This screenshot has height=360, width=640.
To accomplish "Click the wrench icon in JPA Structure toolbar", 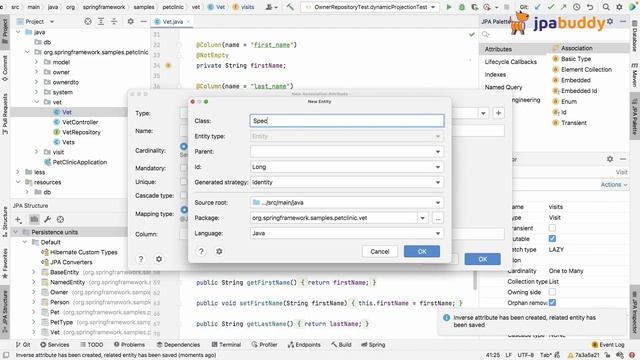I will pyautogui.click(x=47, y=220).
